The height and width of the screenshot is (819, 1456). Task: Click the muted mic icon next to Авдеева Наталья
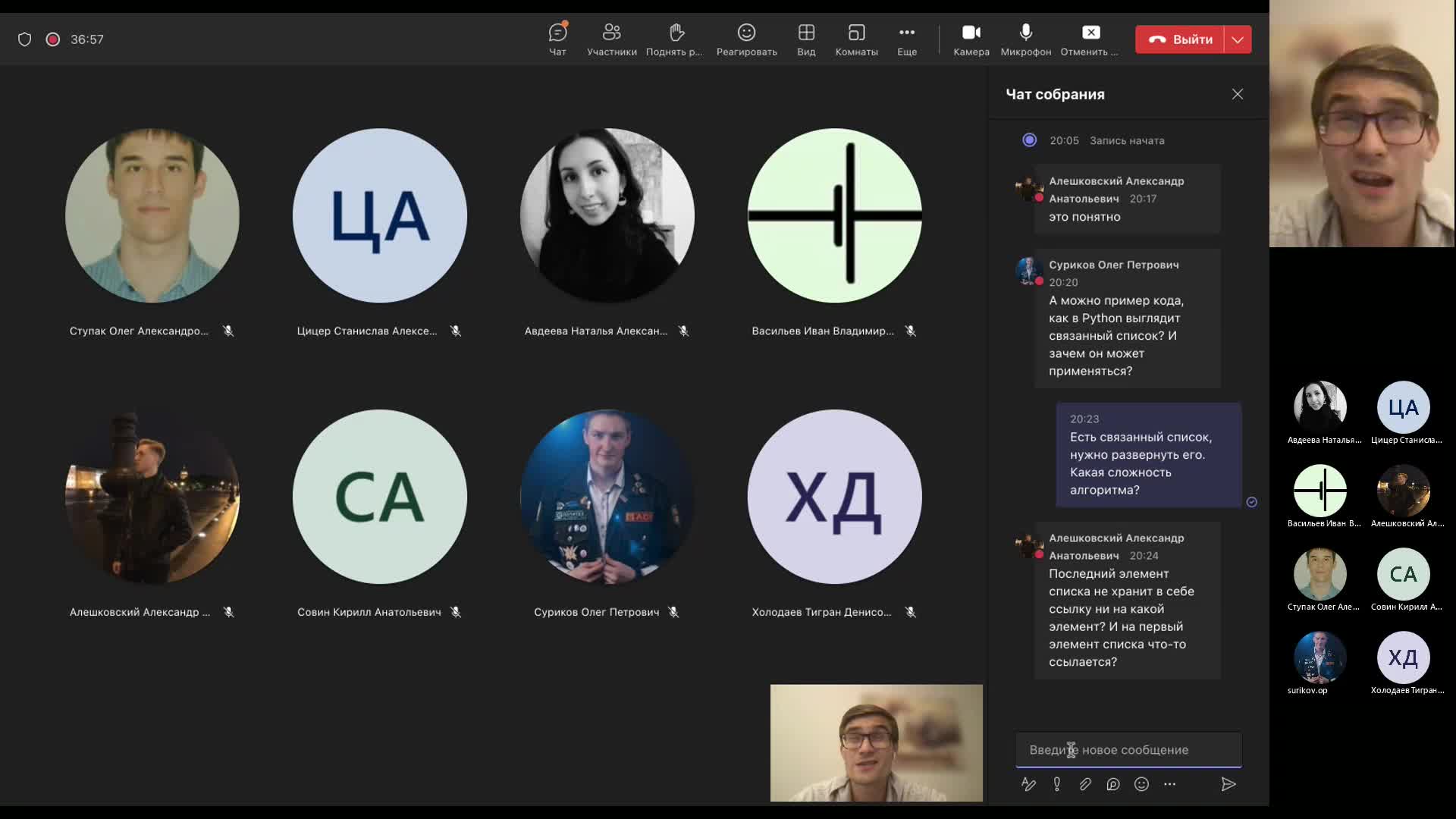[683, 331]
